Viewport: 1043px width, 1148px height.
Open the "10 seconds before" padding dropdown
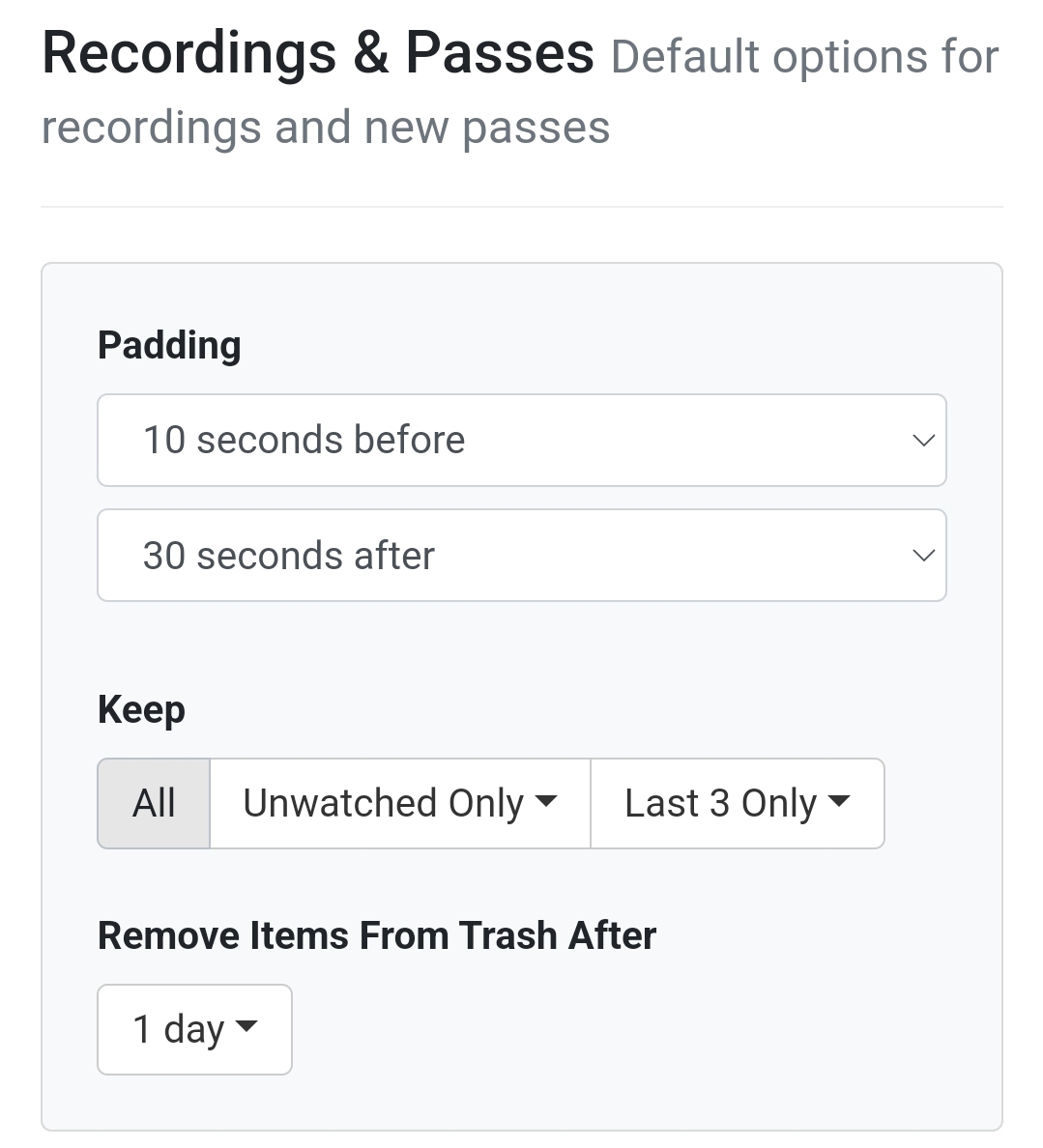coord(520,440)
